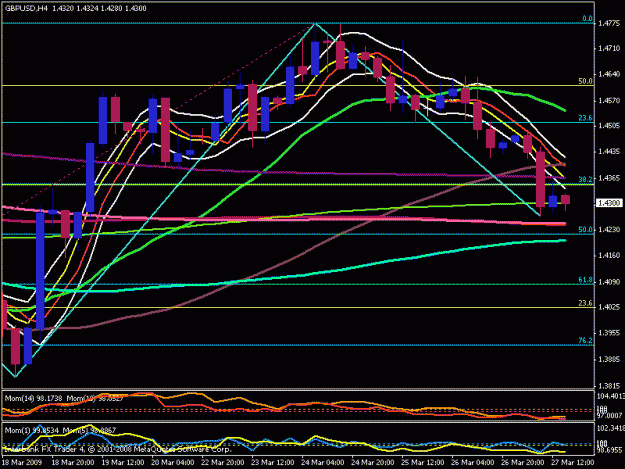Select the 38.2 Fibonacci level label
This screenshot has width=625, height=469.
coord(586,180)
